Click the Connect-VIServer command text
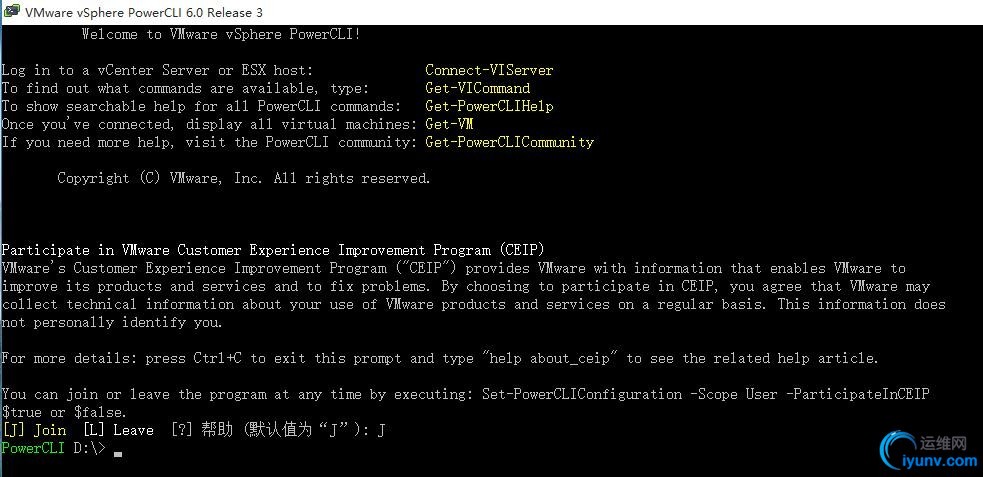The width and height of the screenshot is (983, 477). click(489, 70)
